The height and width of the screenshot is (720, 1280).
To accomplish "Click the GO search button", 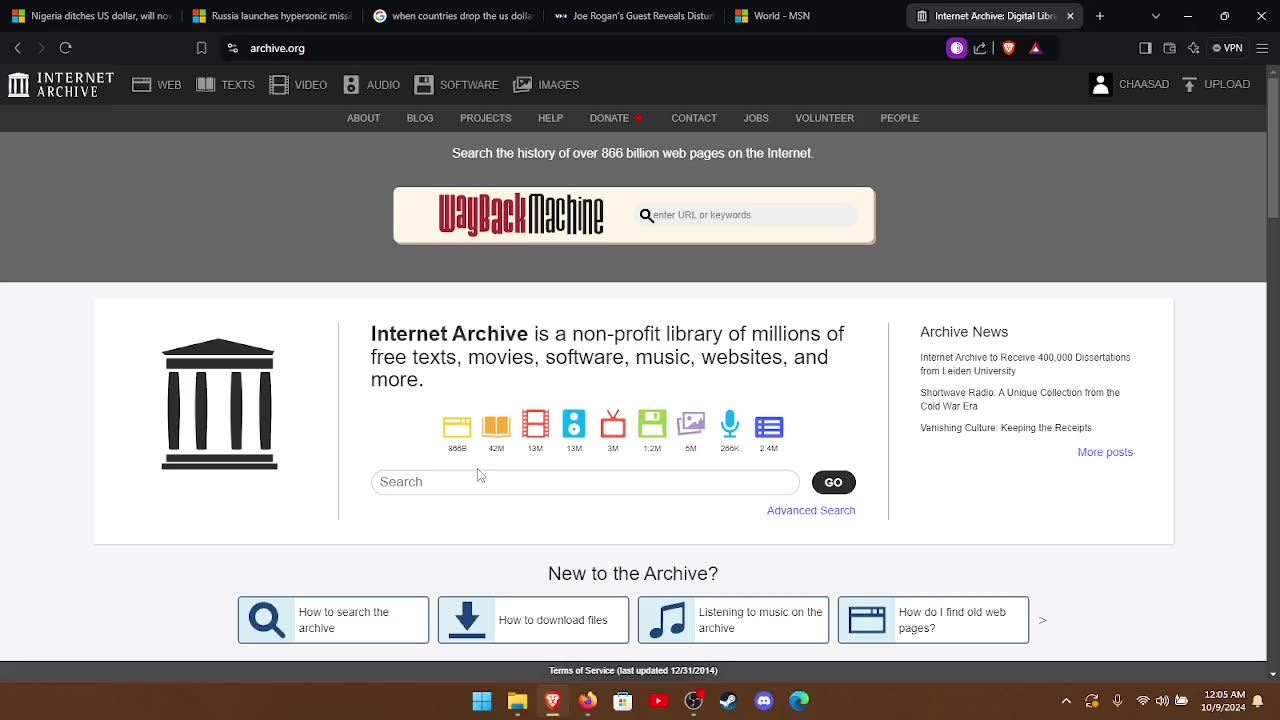I will coord(834,482).
